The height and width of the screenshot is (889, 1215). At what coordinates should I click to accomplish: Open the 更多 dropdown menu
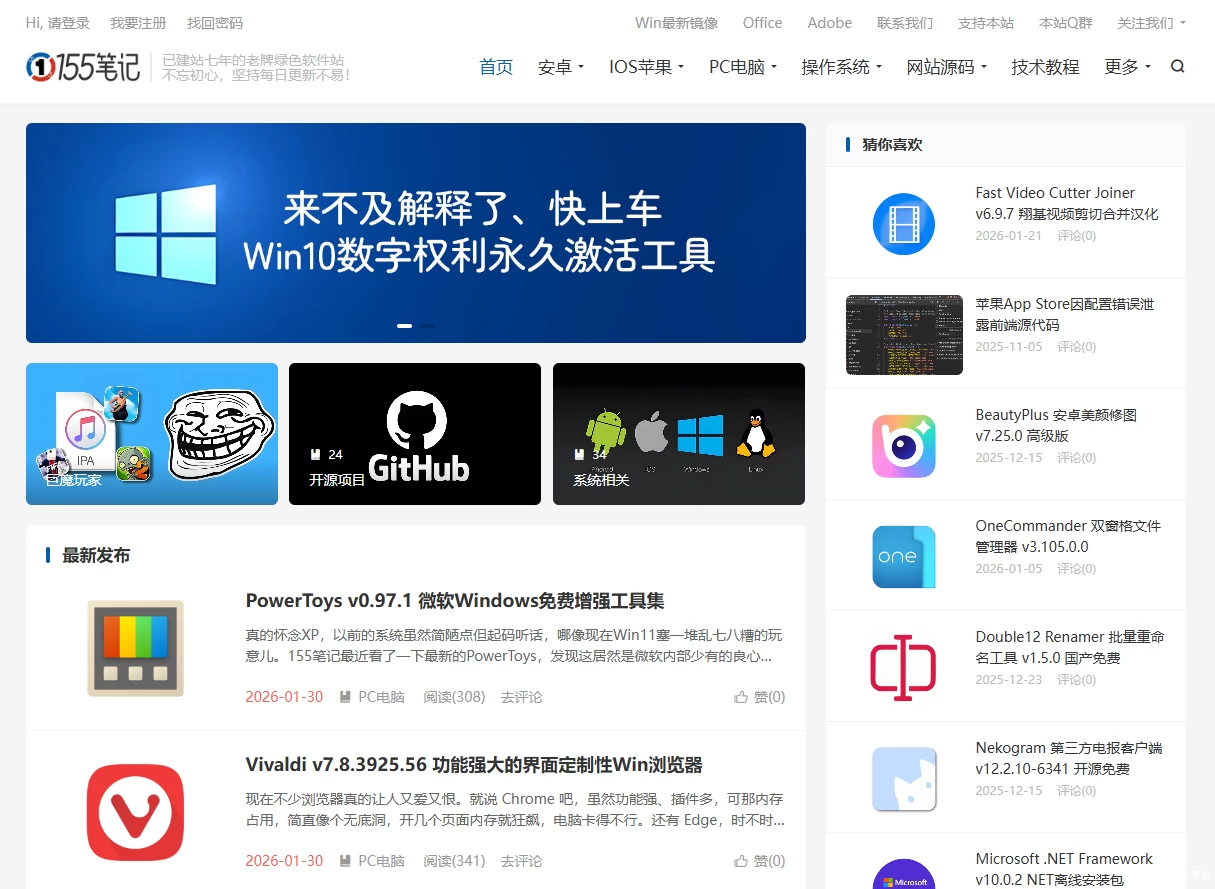click(x=1127, y=67)
